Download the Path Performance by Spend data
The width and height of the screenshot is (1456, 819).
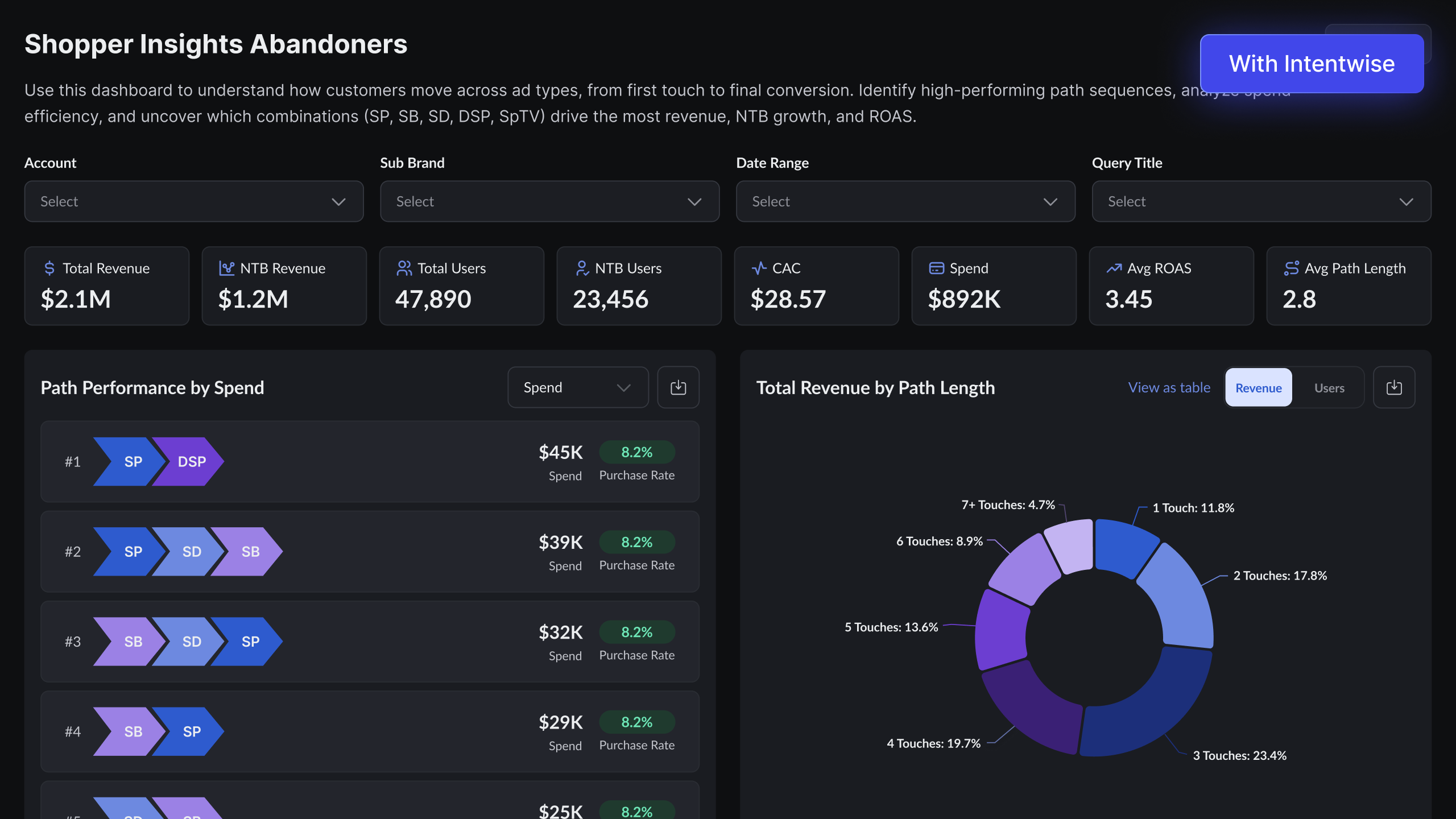[678, 387]
